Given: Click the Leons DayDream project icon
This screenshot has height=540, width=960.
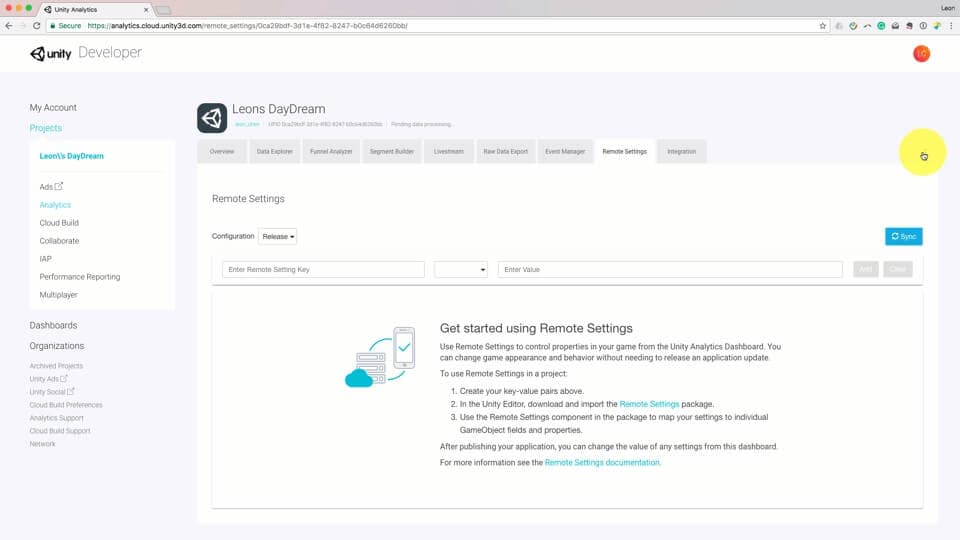Looking at the screenshot, I should click(x=212, y=118).
